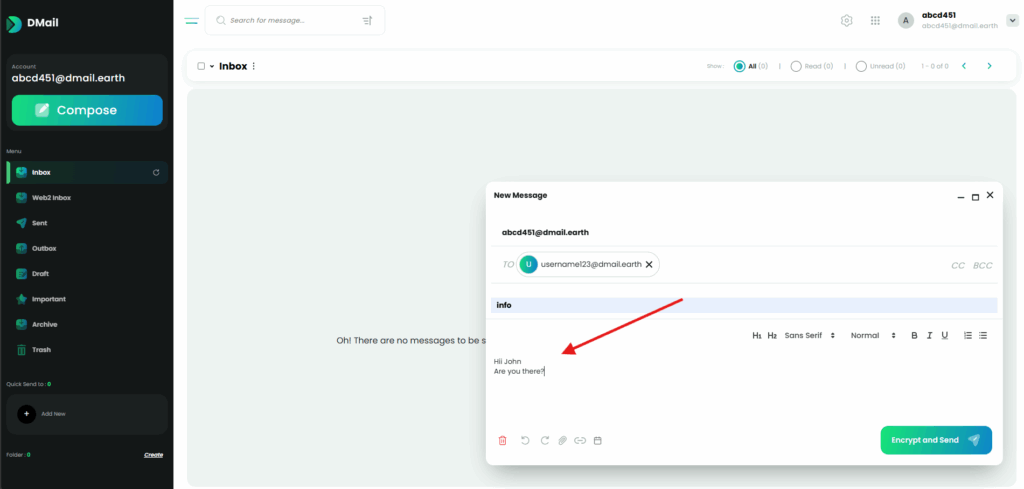This screenshot has width=1024, height=489.
Task: Open the settings gear icon
Action: 847,20
